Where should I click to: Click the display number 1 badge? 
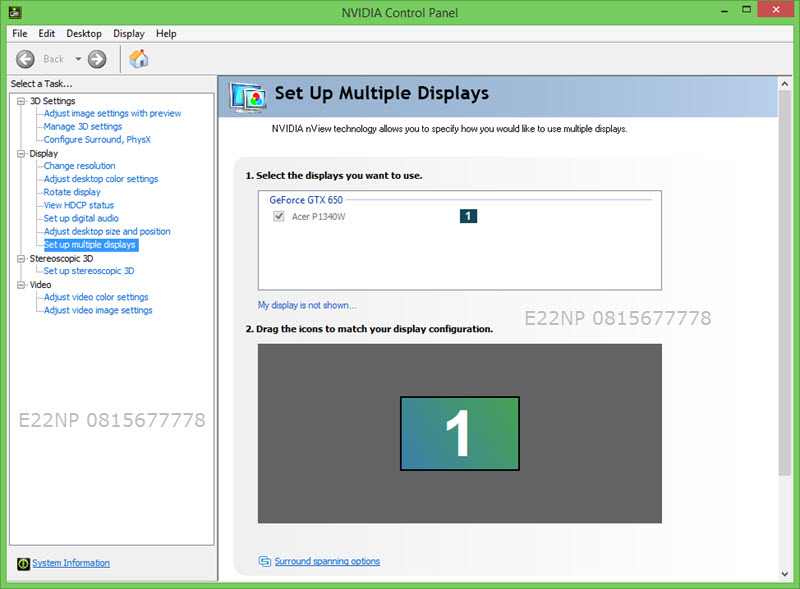coord(468,216)
